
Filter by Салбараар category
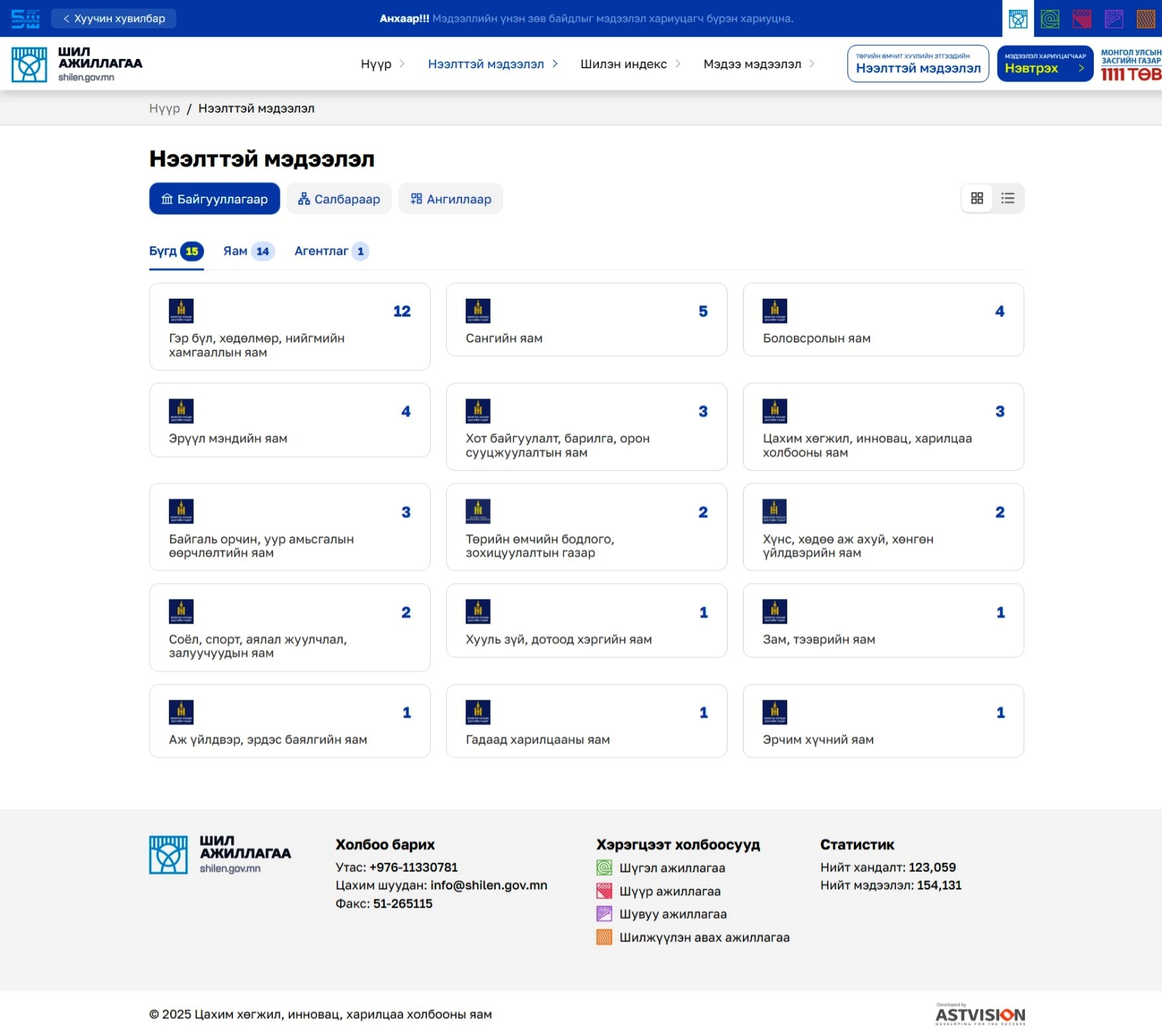[339, 199]
